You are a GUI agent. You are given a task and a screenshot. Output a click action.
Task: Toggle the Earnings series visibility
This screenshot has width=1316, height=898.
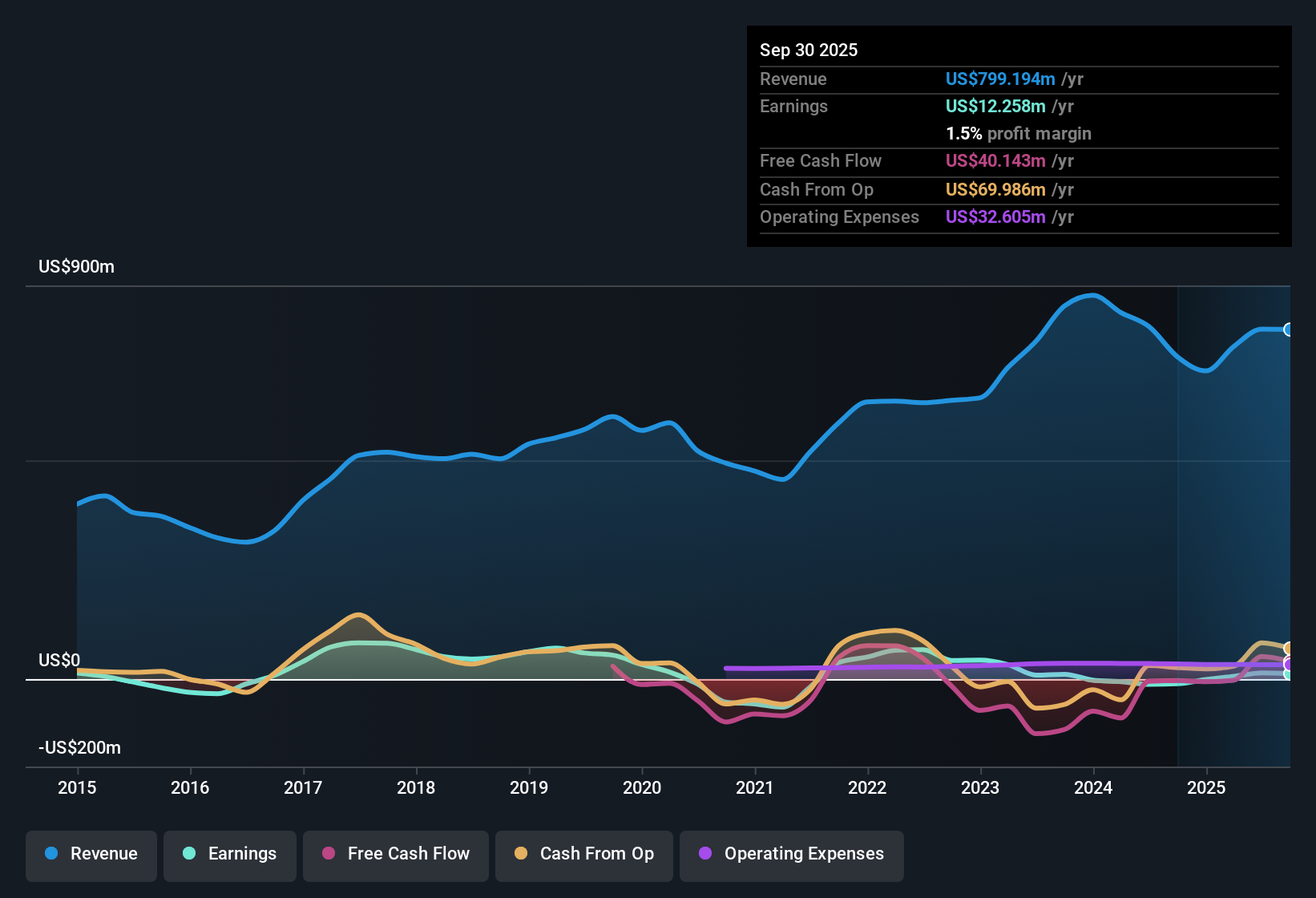click(x=229, y=854)
